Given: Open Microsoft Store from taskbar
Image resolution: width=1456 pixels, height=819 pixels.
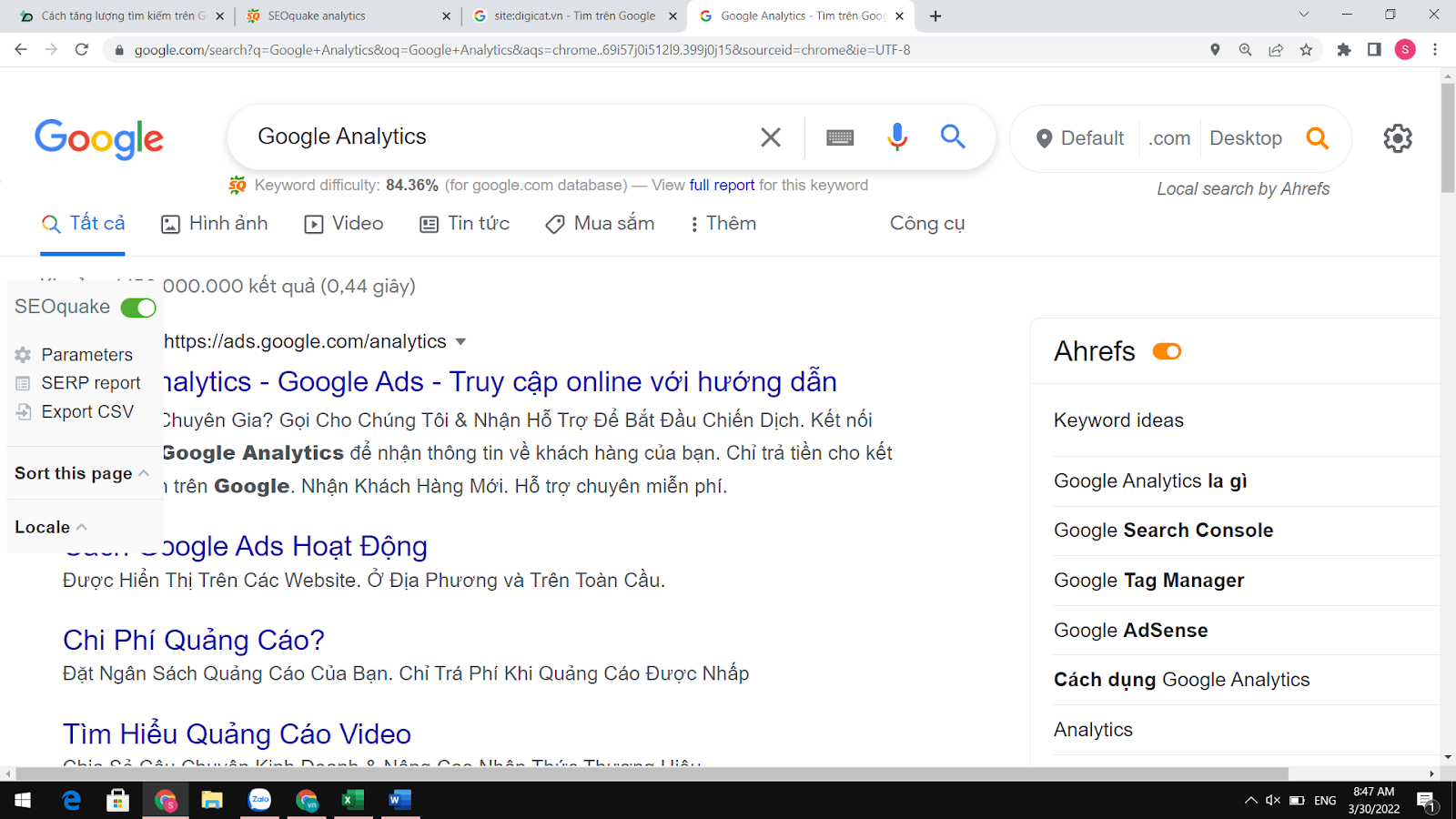Looking at the screenshot, I should coord(118,800).
